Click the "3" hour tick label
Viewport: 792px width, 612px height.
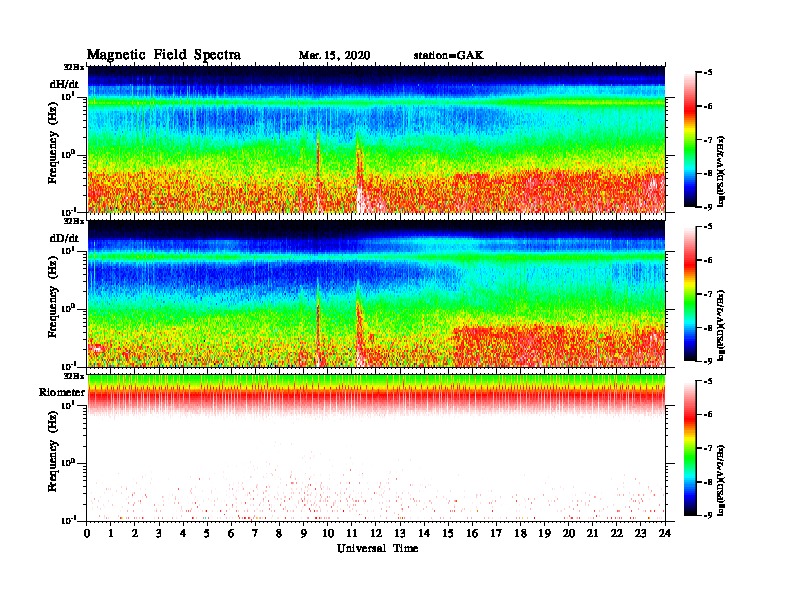click(x=159, y=534)
